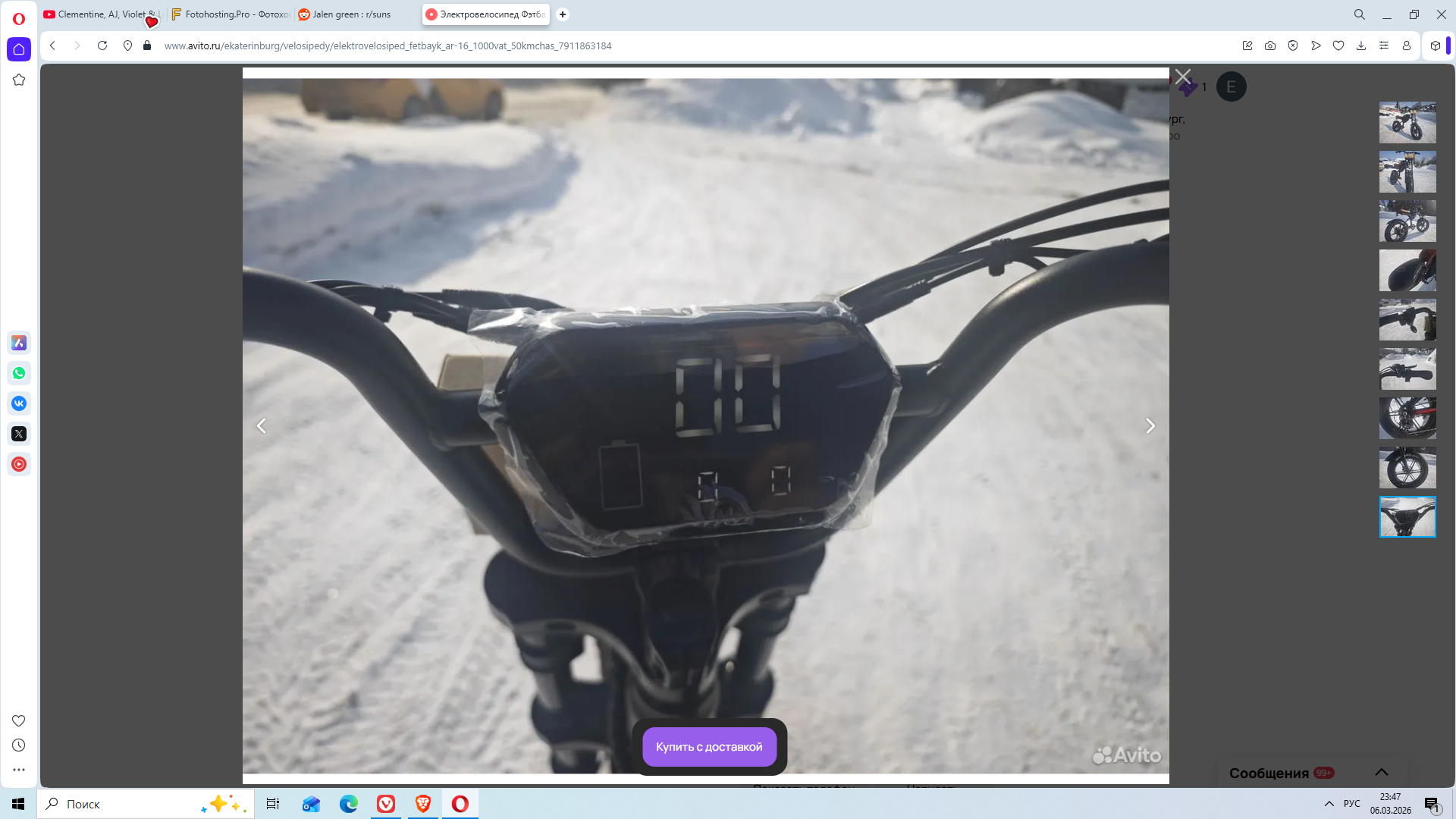1456x819 pixels.
Task: Select the first bike thumbnail
Action: (x=1407, y=122)
